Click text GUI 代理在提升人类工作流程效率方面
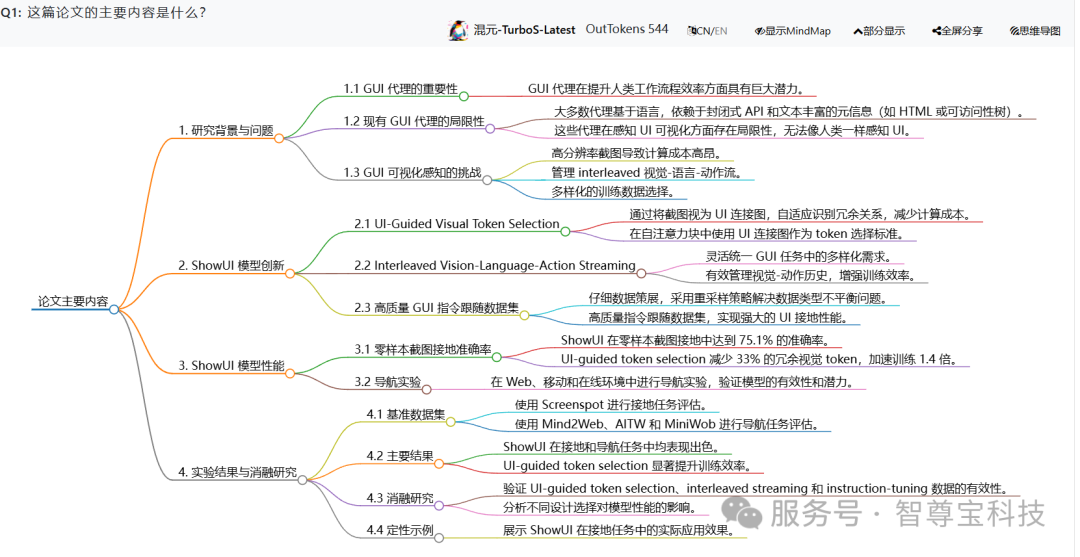Viewport: 1080px width, 557px height. [665, 89]
